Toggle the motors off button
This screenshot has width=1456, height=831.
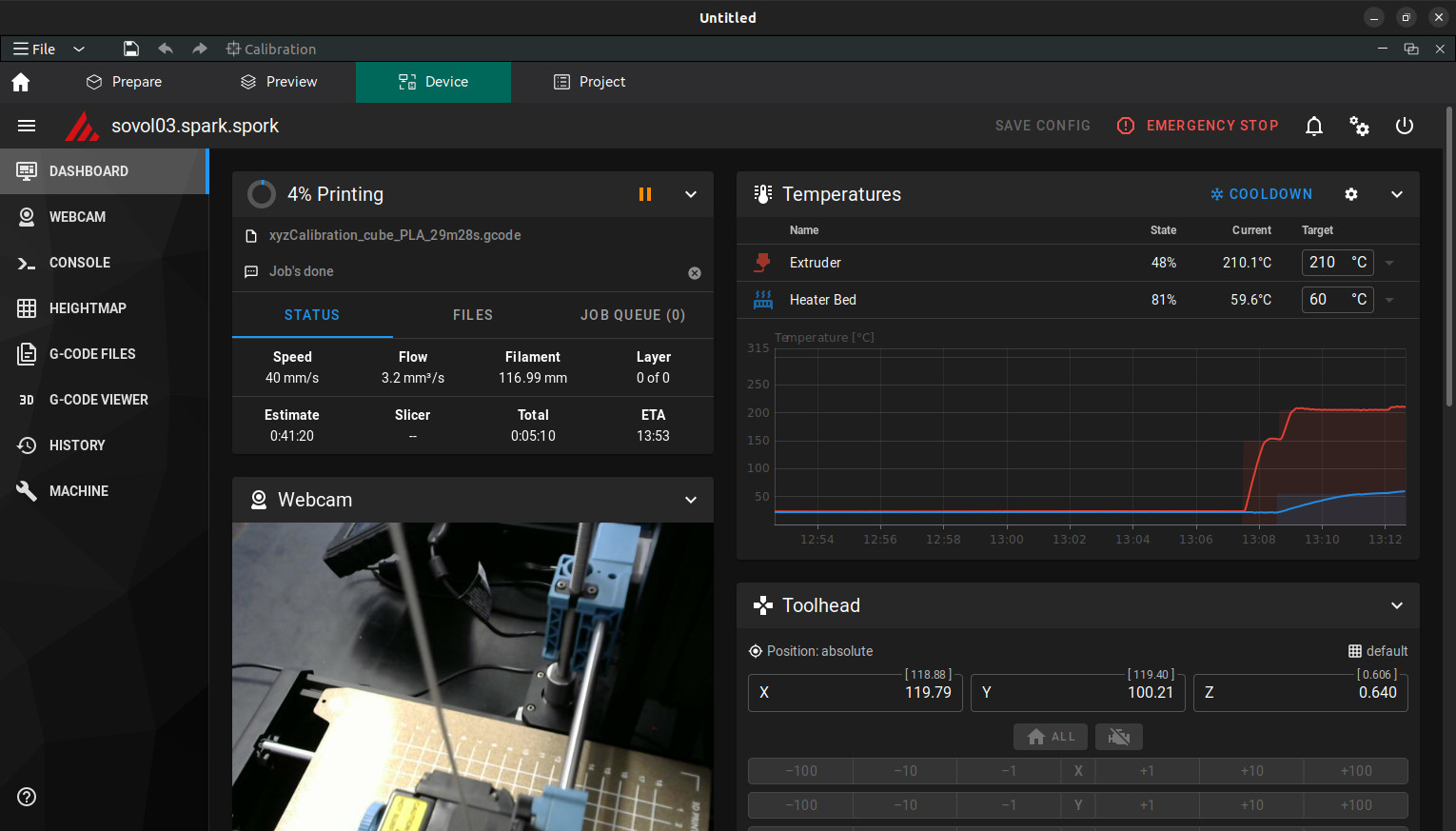(x=1119, y=737)
